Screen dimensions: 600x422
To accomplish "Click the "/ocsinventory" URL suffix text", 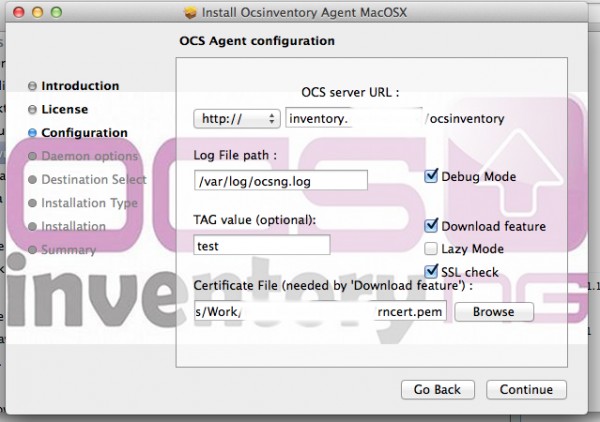I will [465, 119].
